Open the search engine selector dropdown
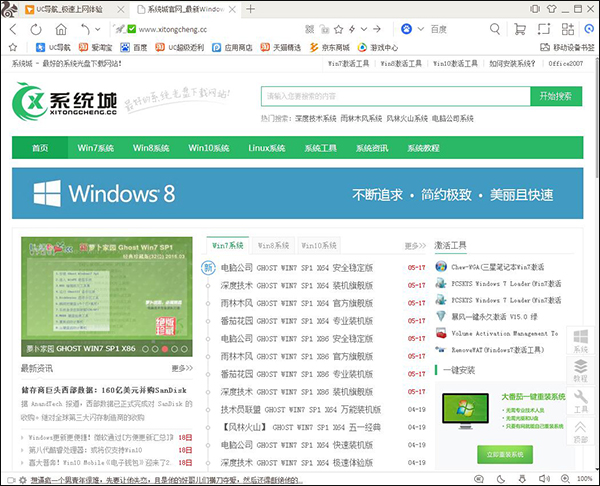This screenshot has height=486, width=600. click(421, 29)
